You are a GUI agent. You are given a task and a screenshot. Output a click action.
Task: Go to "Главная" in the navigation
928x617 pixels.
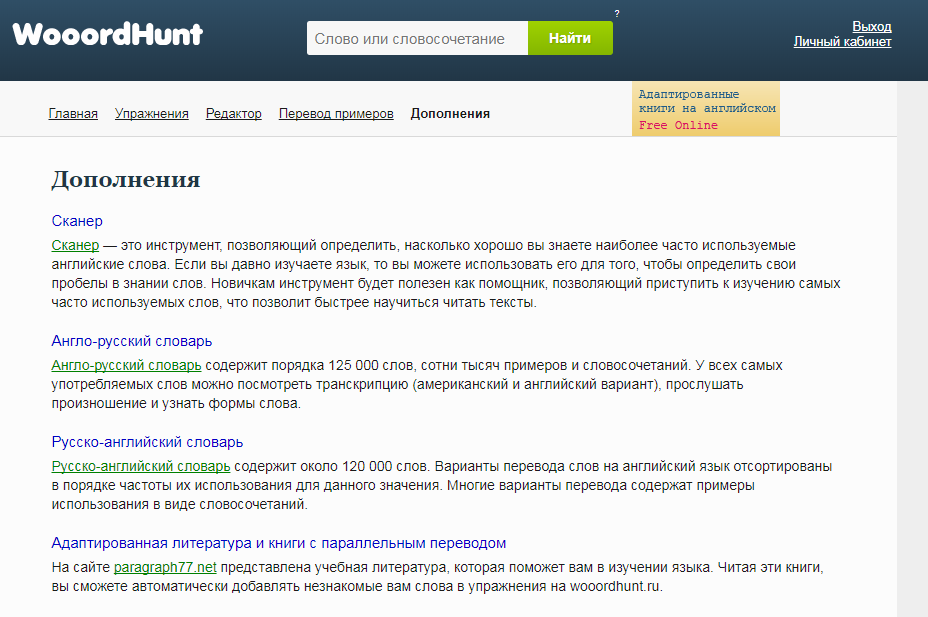pos(73,113)
